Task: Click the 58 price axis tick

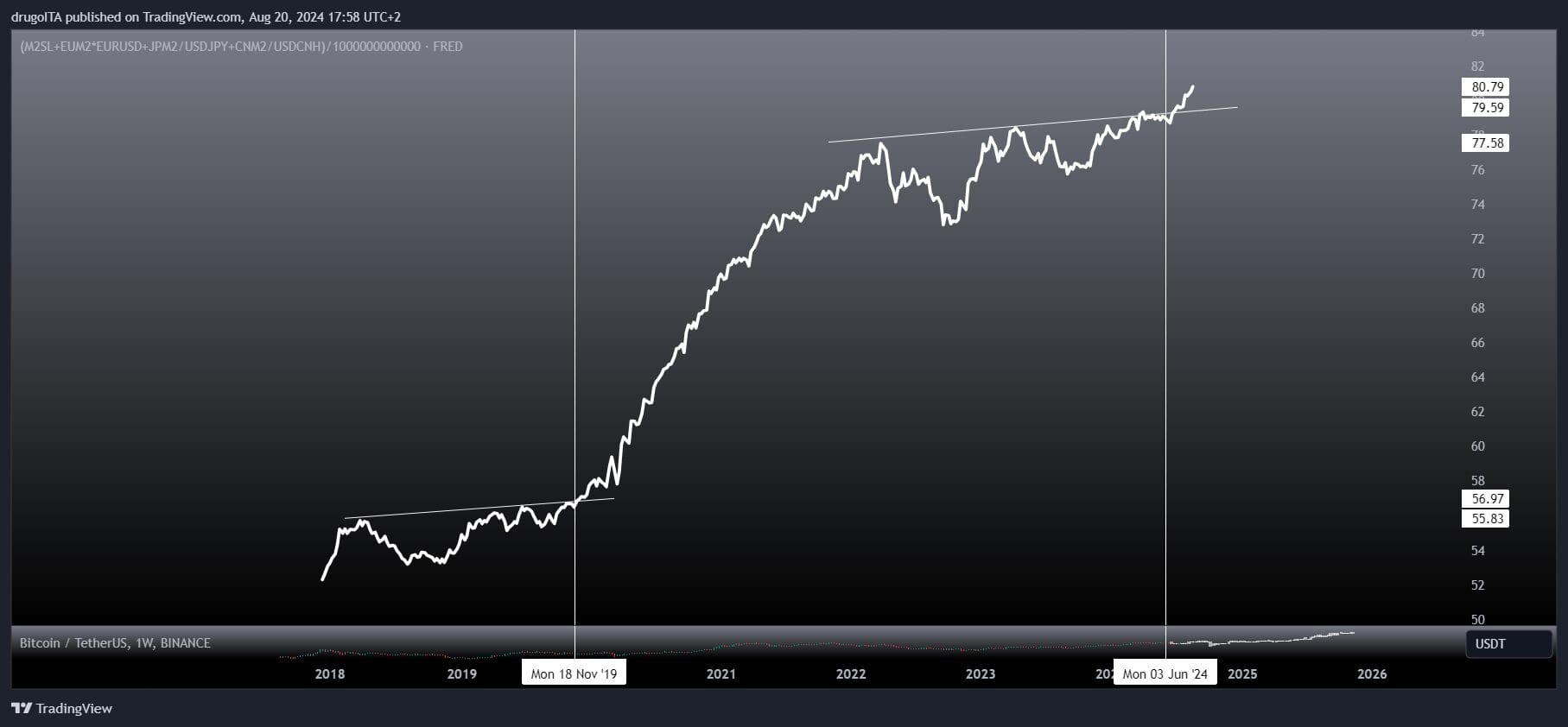Action: pyautogui.click(x=1477, y=481)
